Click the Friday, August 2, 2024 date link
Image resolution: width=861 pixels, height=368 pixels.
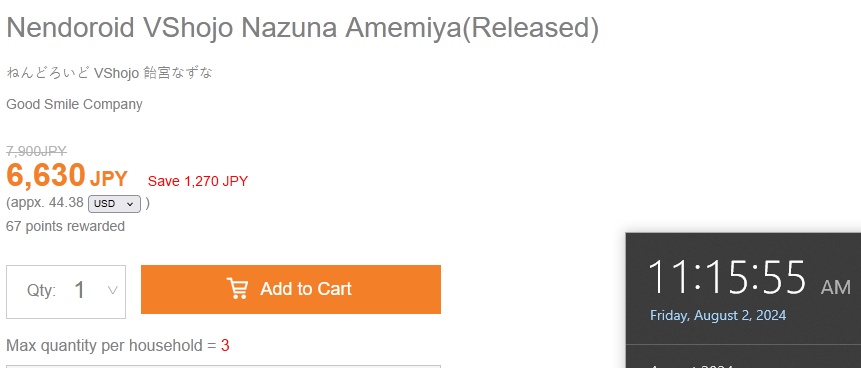click(x=718, y=316)
